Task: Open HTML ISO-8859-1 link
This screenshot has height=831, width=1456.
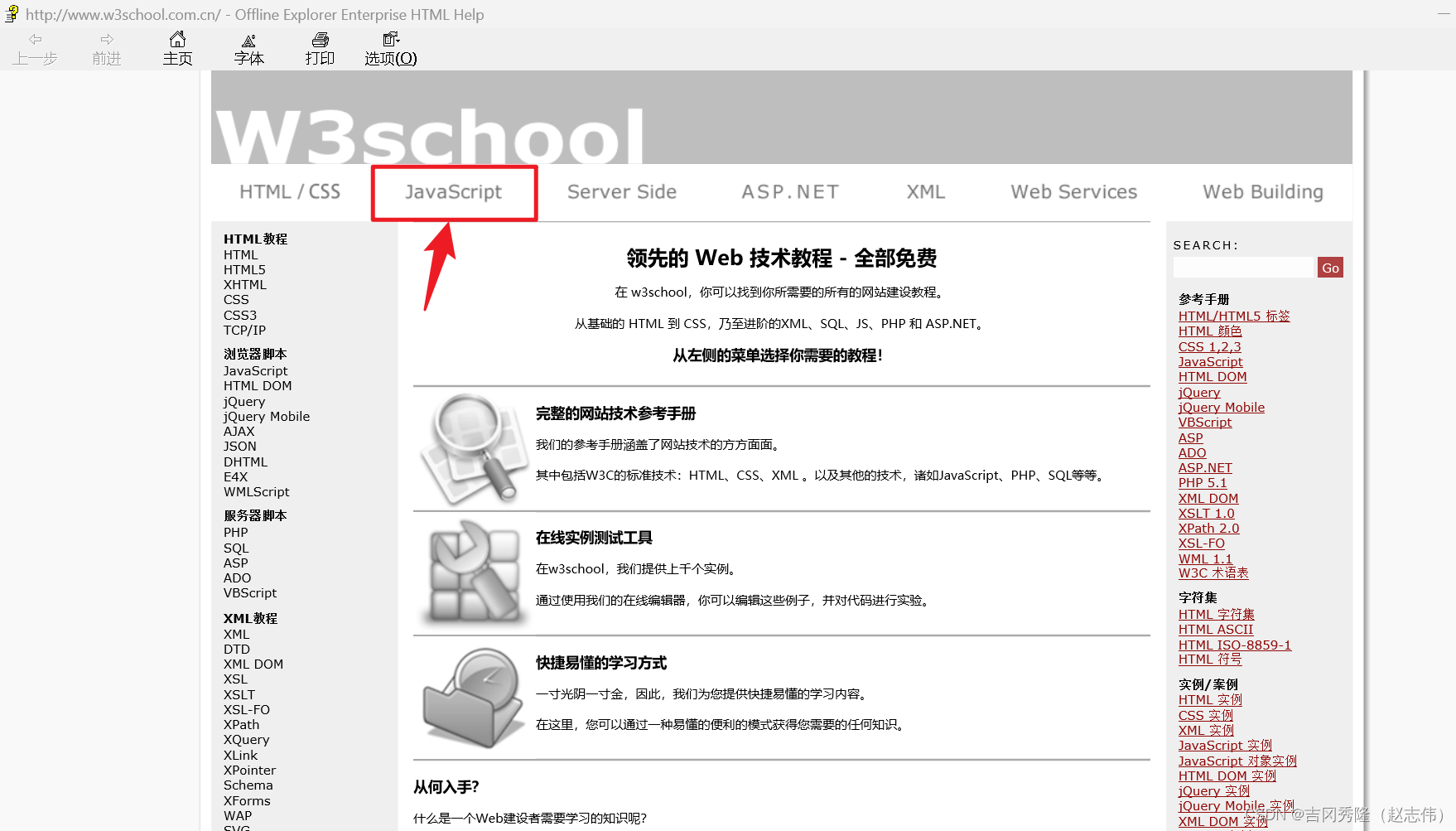Action: pos(1235,645)
